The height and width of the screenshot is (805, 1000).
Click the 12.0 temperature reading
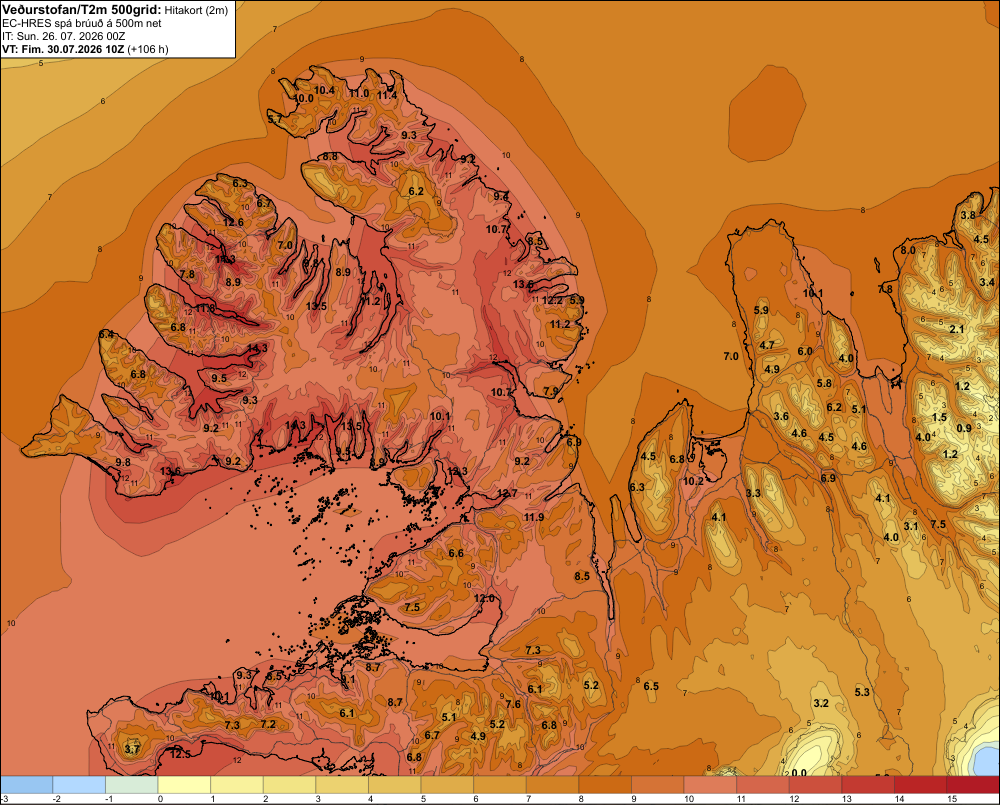pos(484,598)
